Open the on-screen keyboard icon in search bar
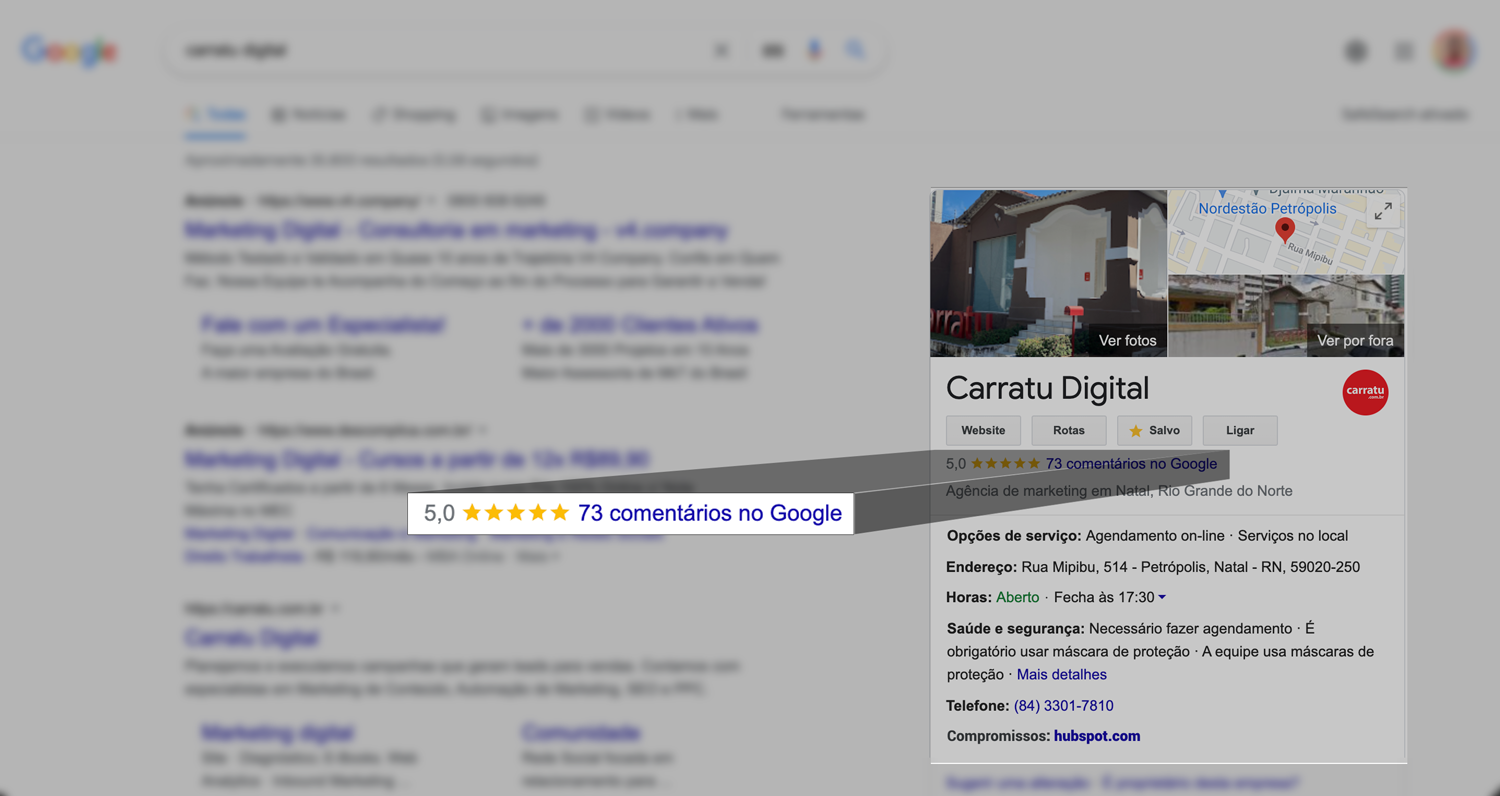Image resolution: width=1500 pixels, height=796 pixels. coord(772,50)
